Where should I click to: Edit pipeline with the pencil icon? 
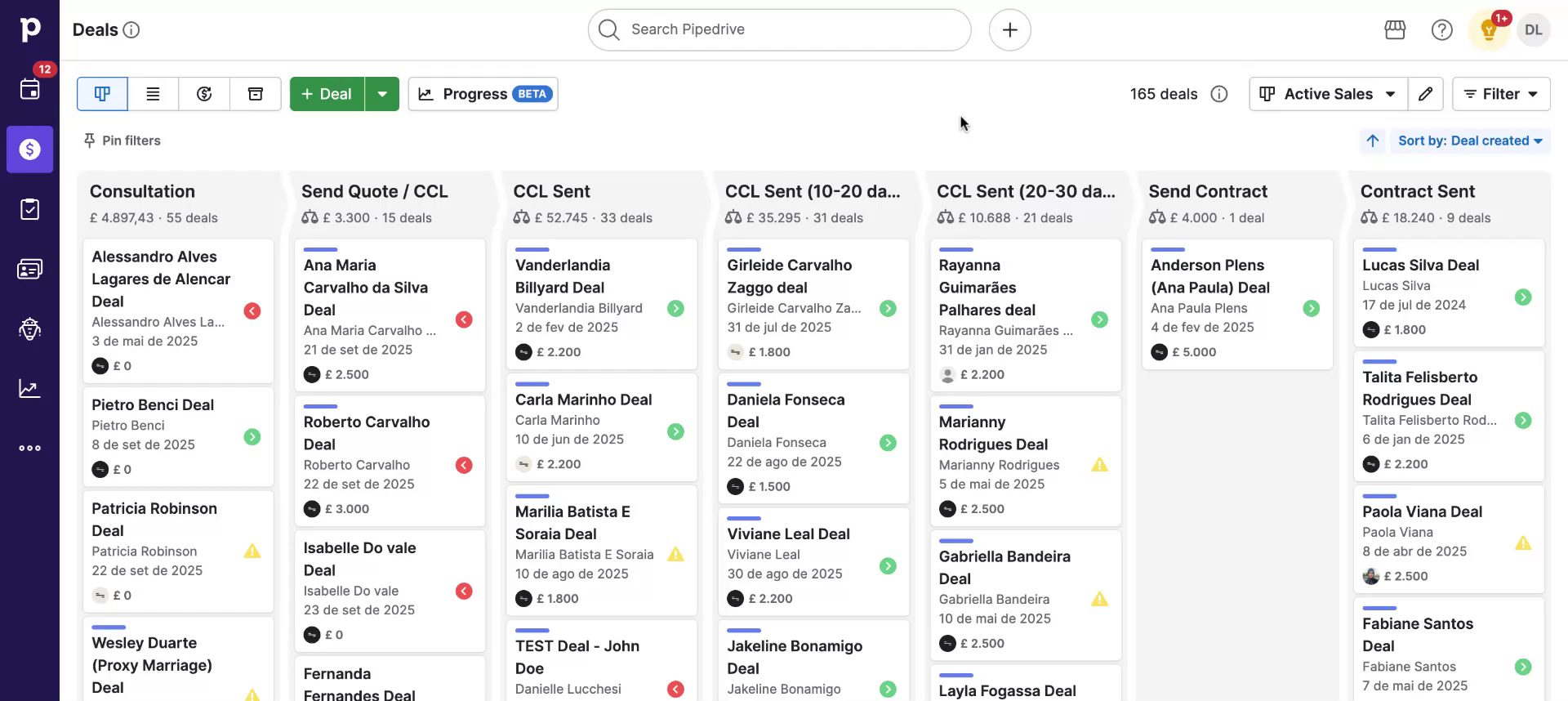1425,94
